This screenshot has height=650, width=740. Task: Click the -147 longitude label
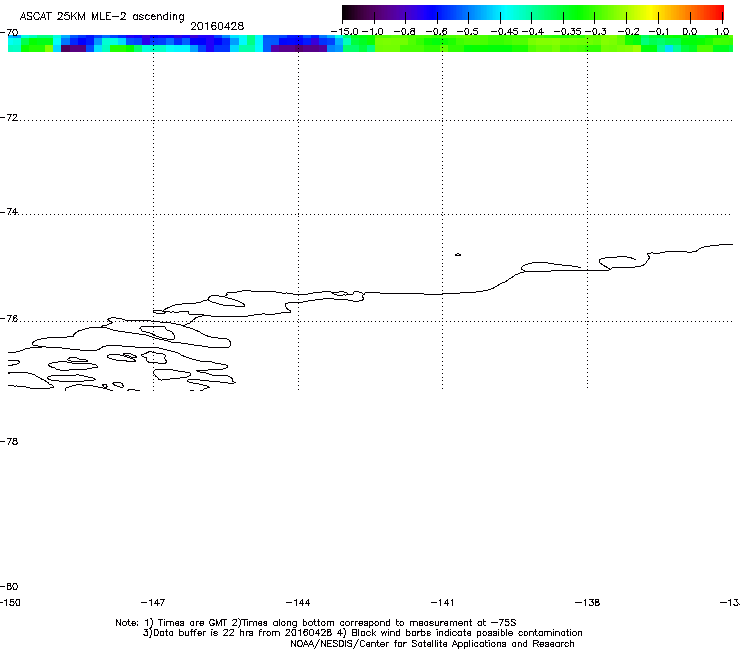tap(153, 603)
